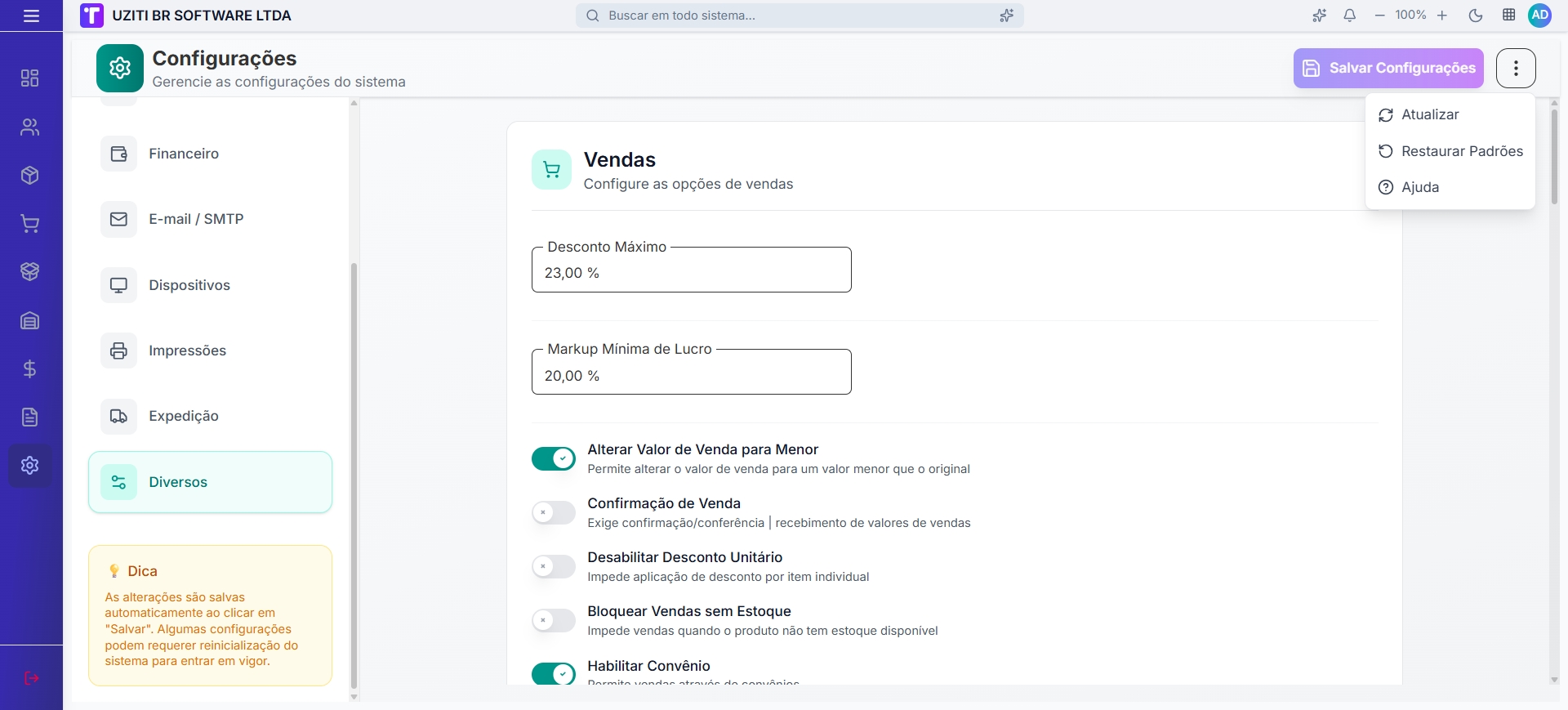
Task: Click the green Configurações gear icon
Action: 120,68
